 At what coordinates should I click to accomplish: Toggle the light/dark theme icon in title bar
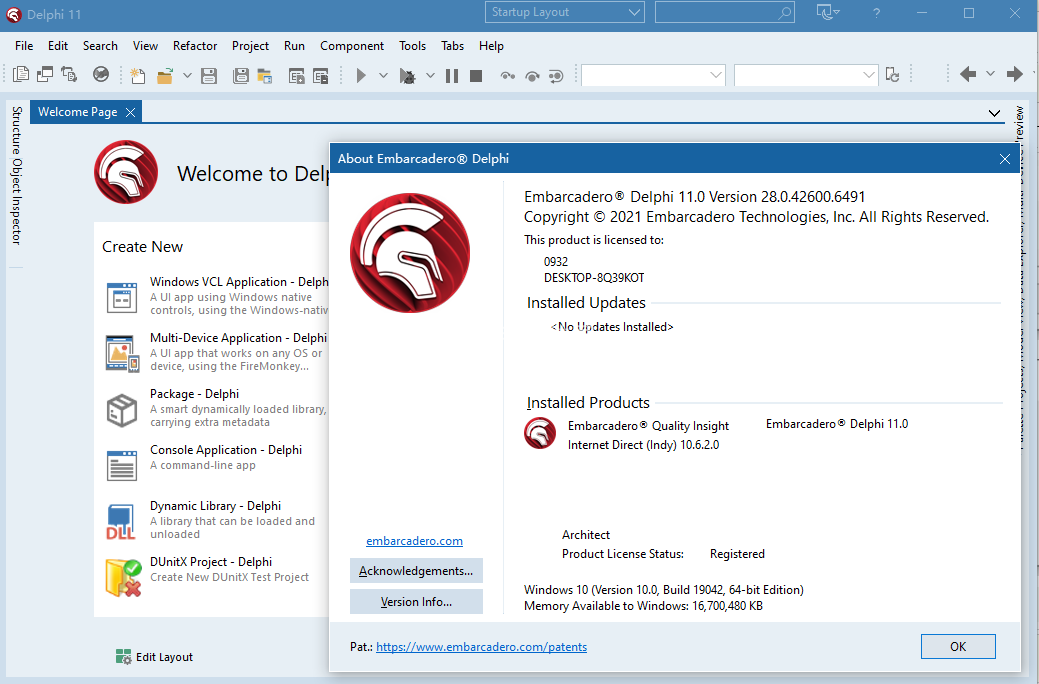click(828, 12)
